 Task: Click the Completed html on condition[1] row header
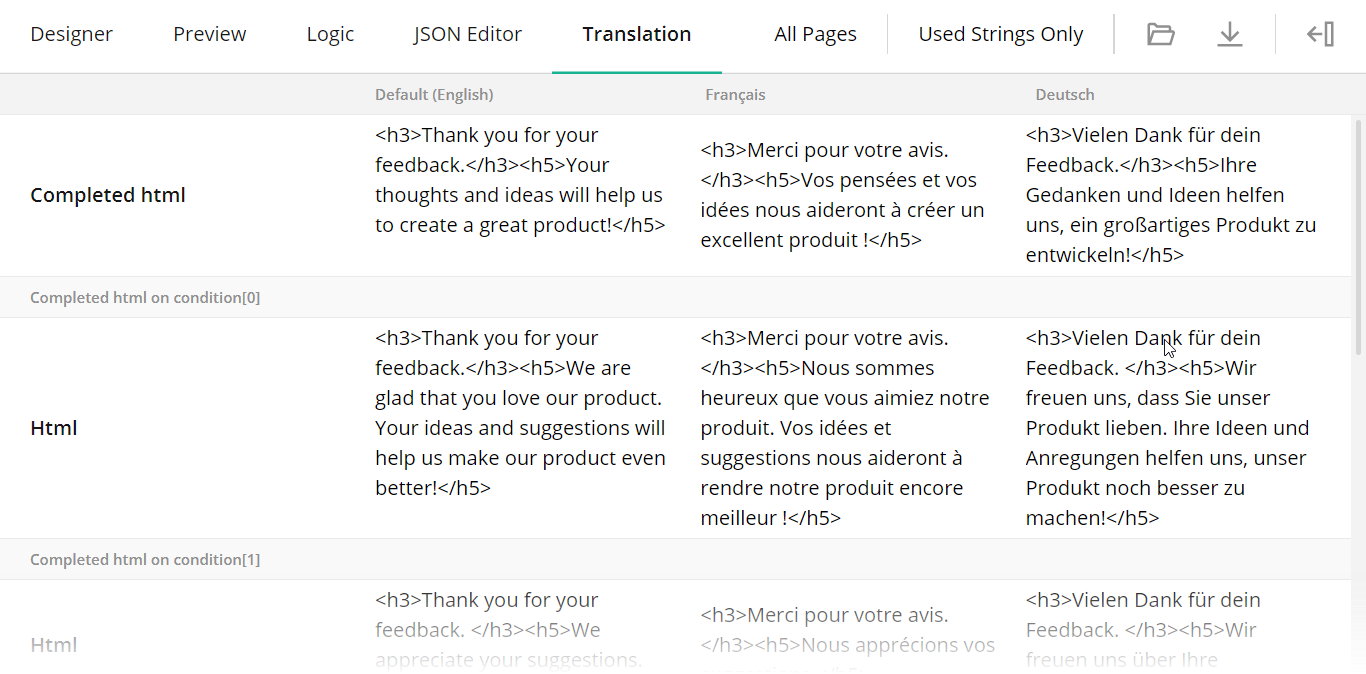pyautogui.click(x=145, y=559)
